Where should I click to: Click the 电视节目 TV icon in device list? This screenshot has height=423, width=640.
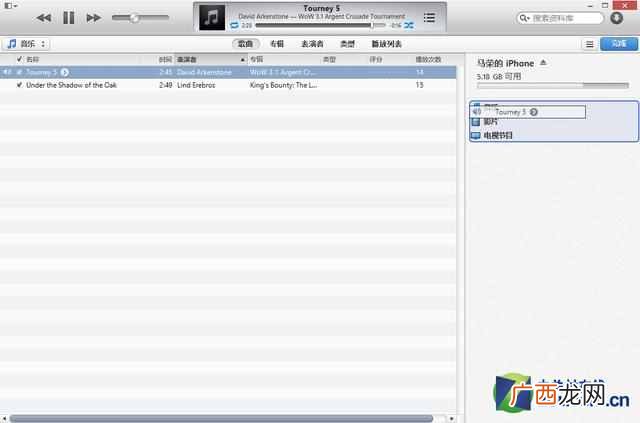point(476,136)
